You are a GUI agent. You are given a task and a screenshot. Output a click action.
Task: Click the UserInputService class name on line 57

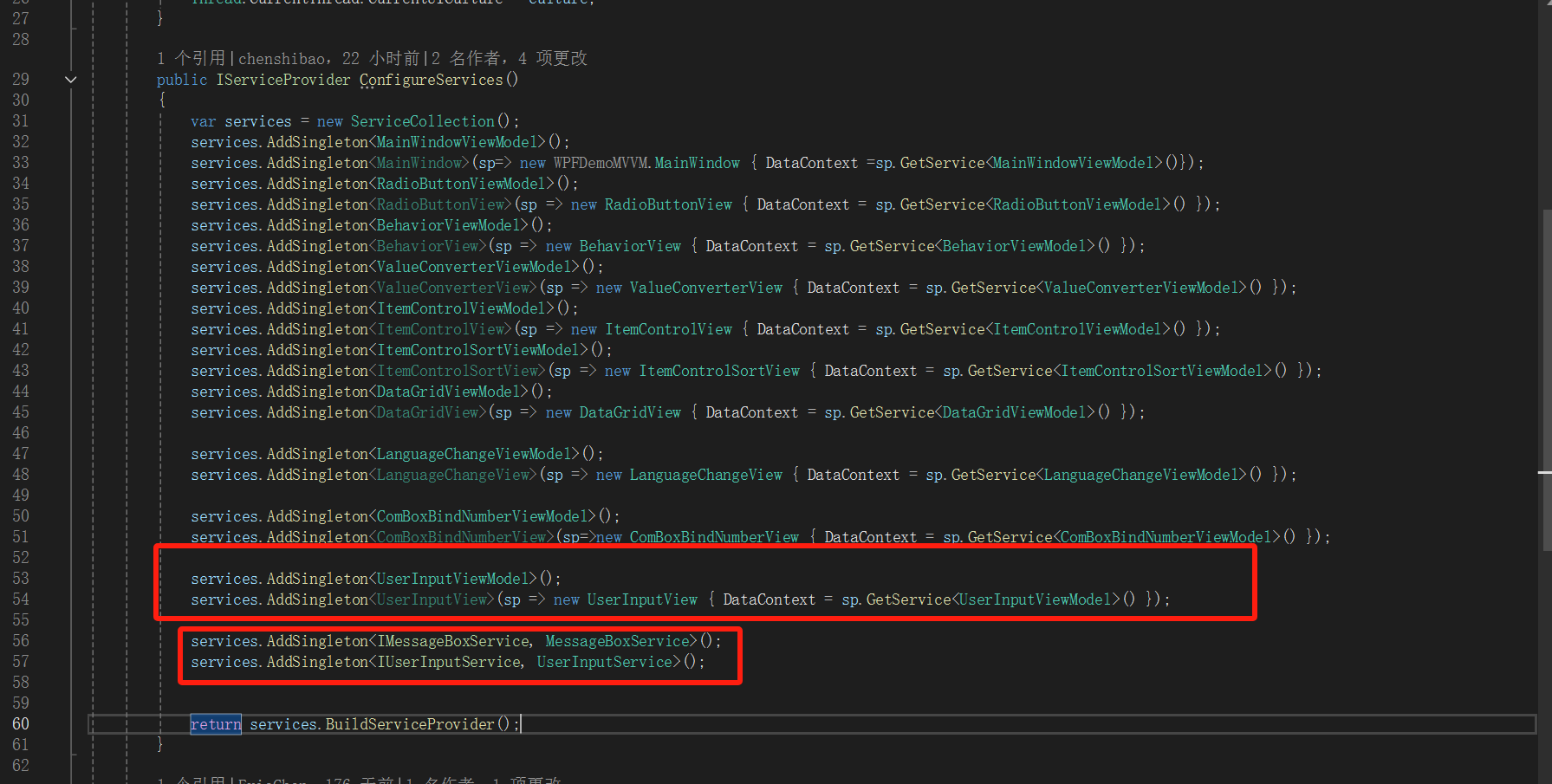604,662
